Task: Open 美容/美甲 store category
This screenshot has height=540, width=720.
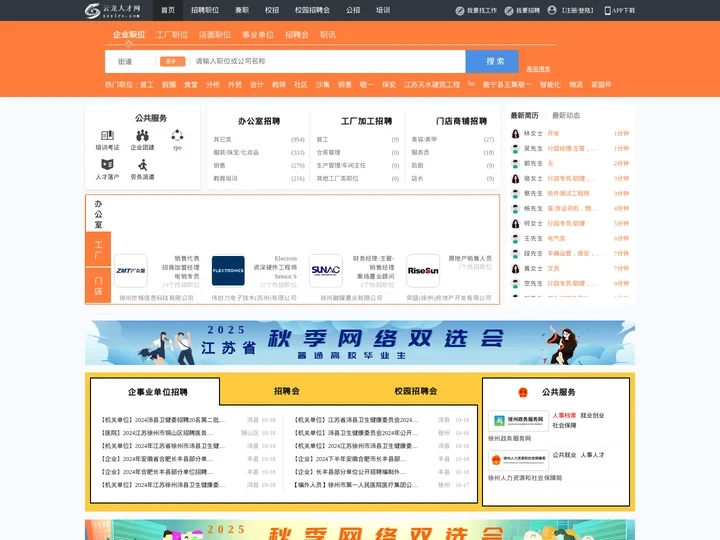Action: [424, 140]
